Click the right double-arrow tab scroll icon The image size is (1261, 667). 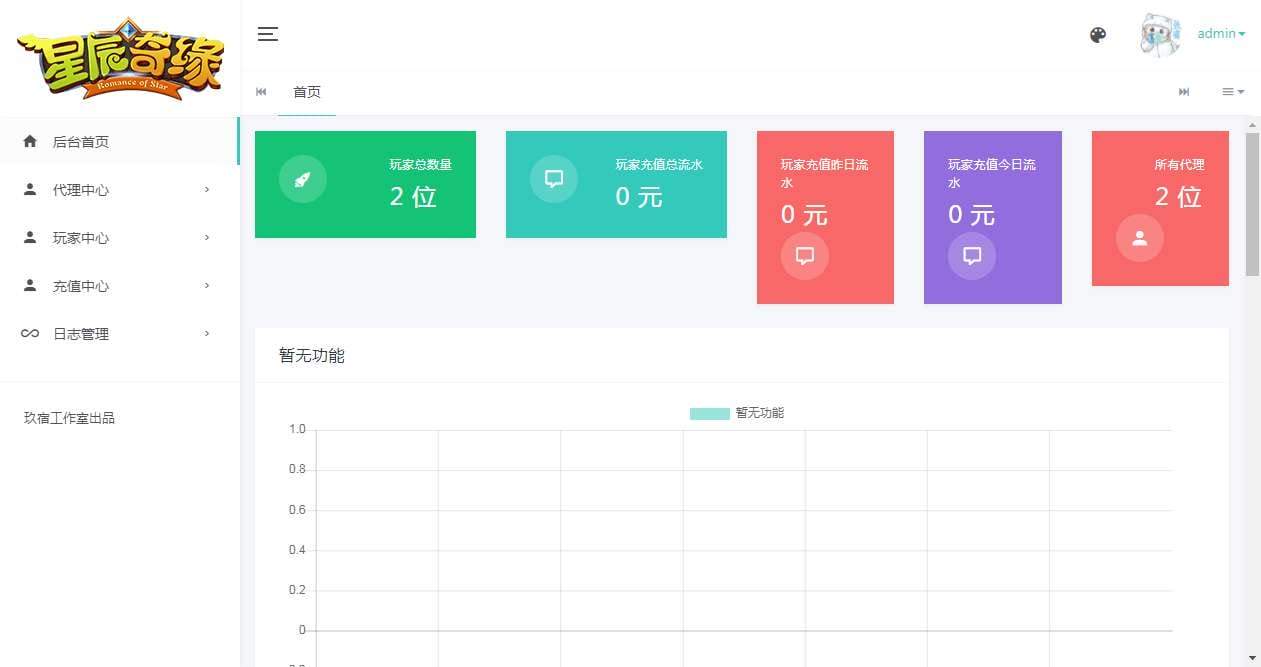1184,92
